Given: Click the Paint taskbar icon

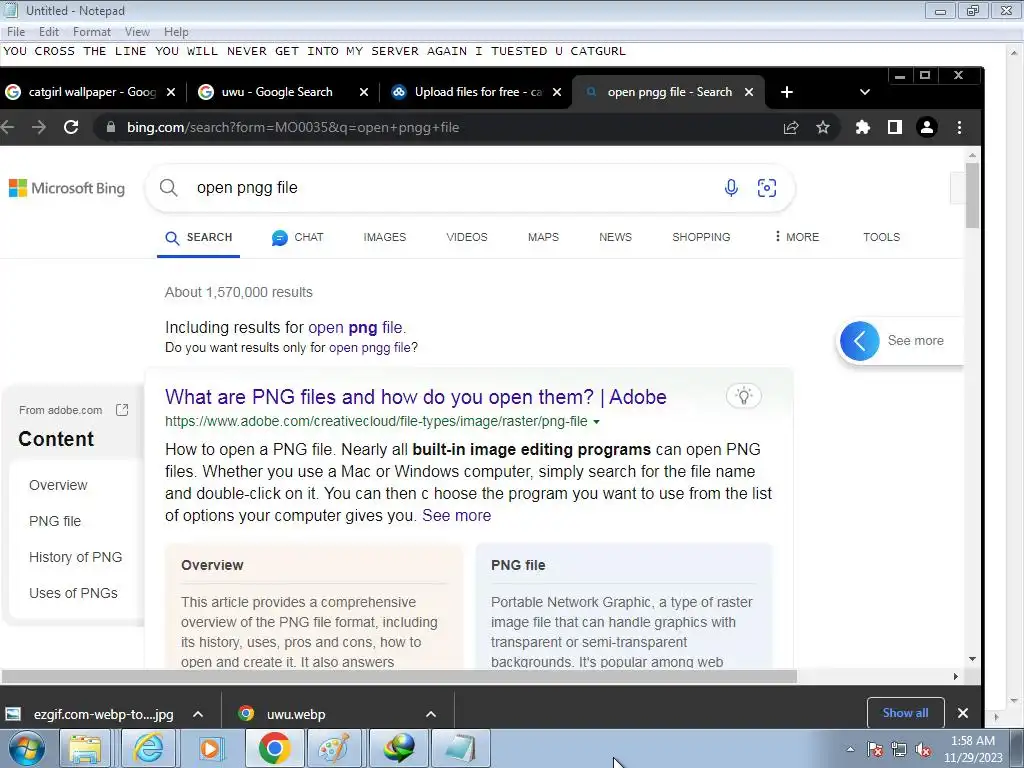Looking at the screenshot, I should click(333, 748).
